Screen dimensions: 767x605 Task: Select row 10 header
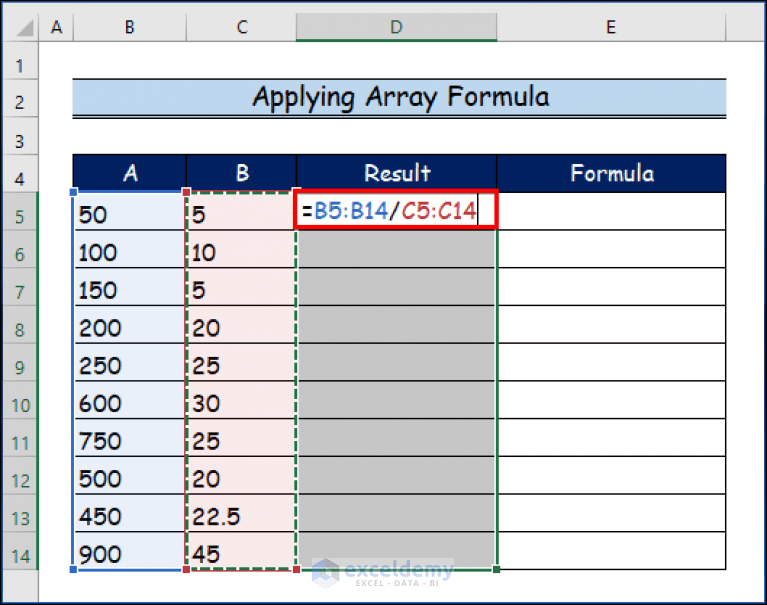pyautogui.click(x=20, y=400)
